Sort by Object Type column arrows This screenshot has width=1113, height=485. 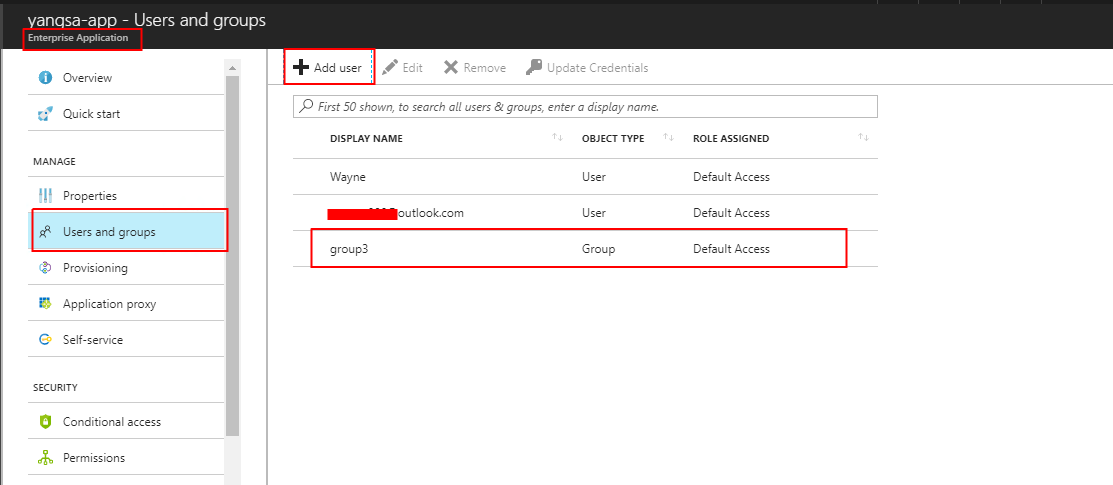pos(668,137)
